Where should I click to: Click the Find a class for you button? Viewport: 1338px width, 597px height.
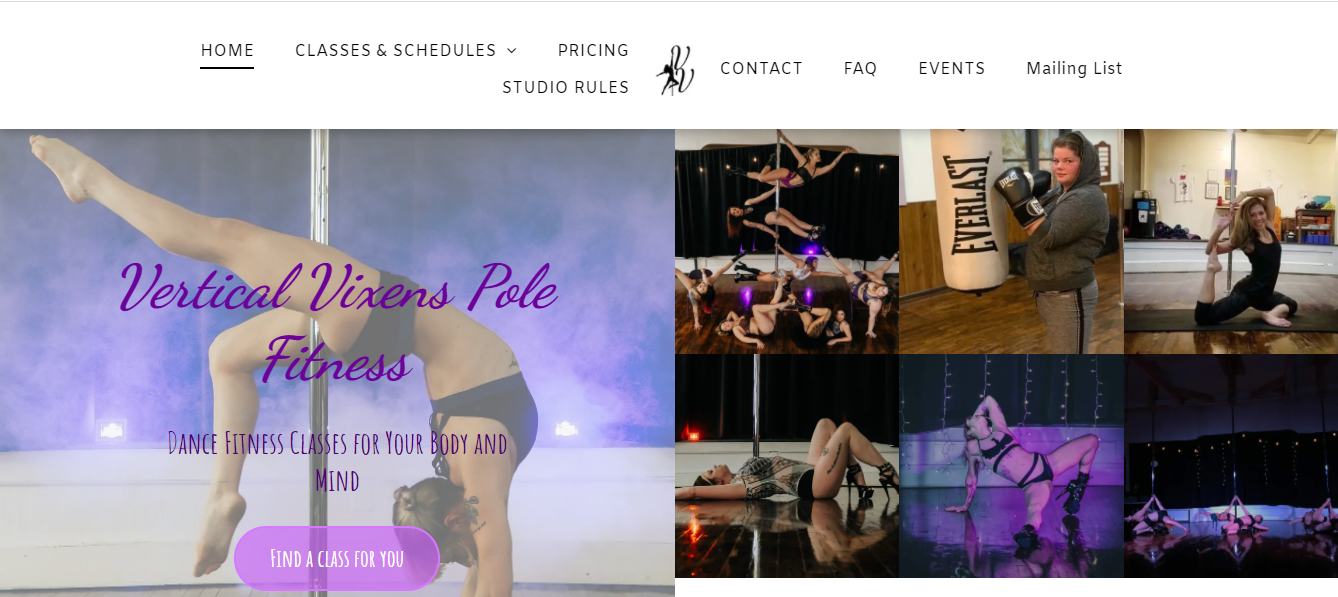[337, 558]
